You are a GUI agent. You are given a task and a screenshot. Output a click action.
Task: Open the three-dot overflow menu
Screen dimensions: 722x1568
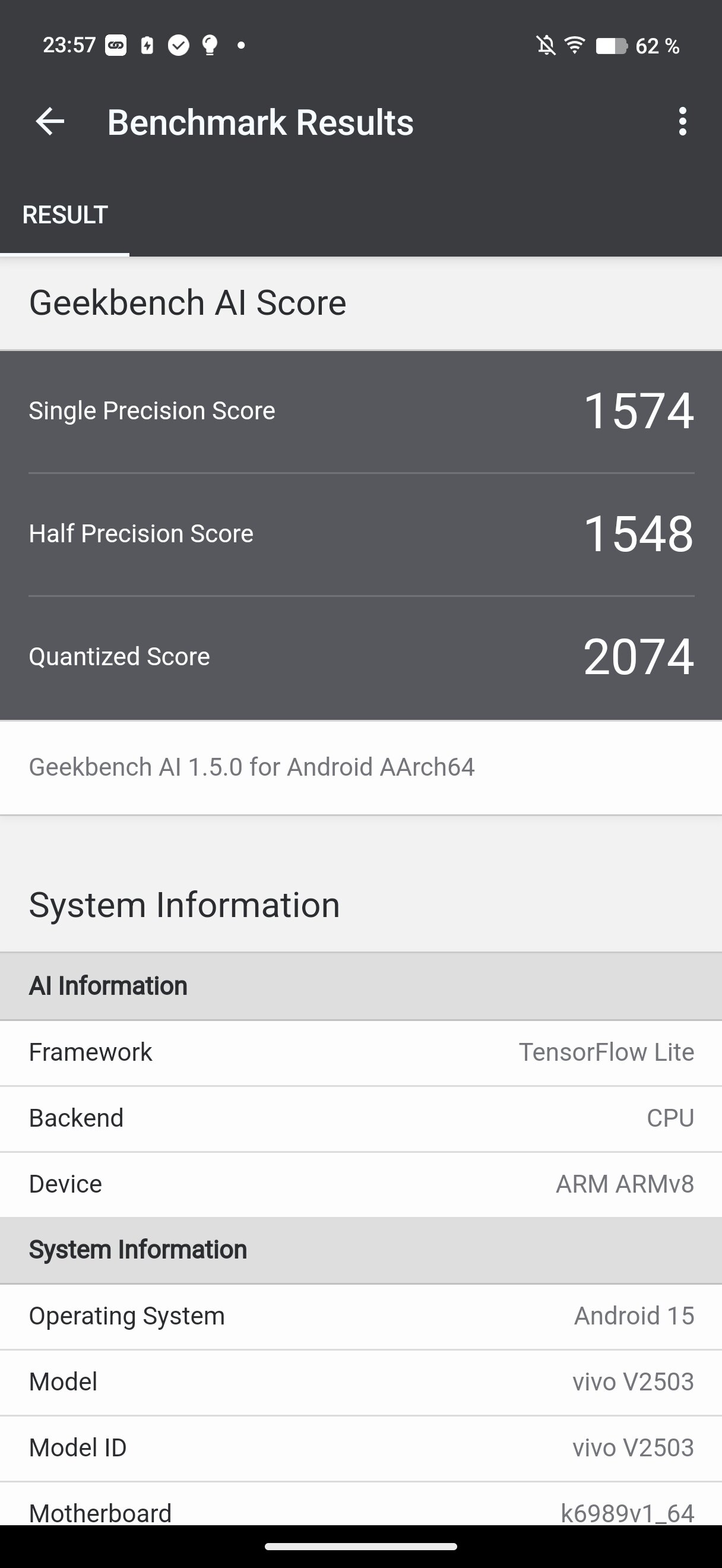coord(682,122)
